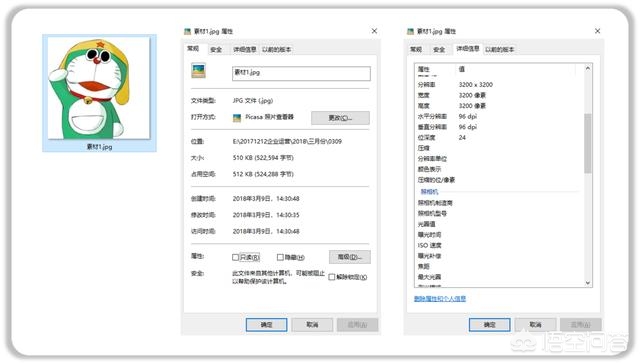Confirm with 确定 in the Details dialog
This screenshot has width=640, height=364.
pos(490,325)
